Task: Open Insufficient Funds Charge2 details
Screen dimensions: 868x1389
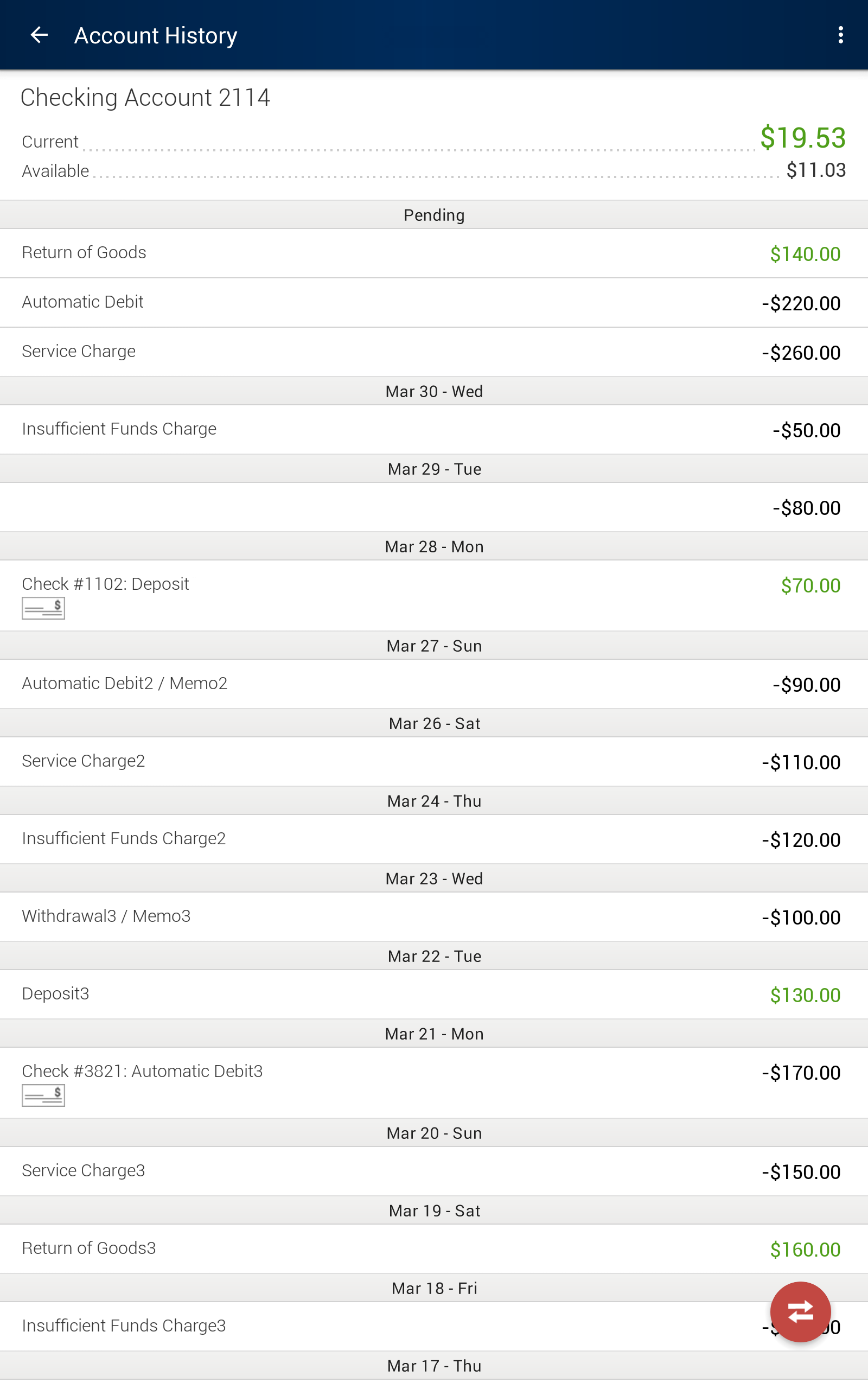Action: click(x=434, y=839)
